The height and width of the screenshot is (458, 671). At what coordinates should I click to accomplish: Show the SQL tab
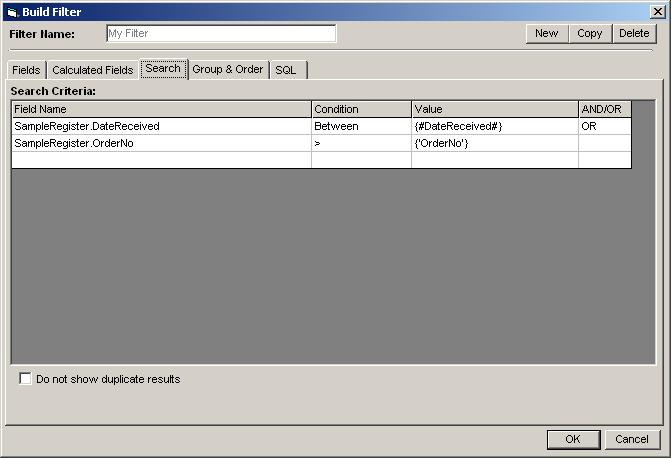pyautogui.click(x=286, y=70)
